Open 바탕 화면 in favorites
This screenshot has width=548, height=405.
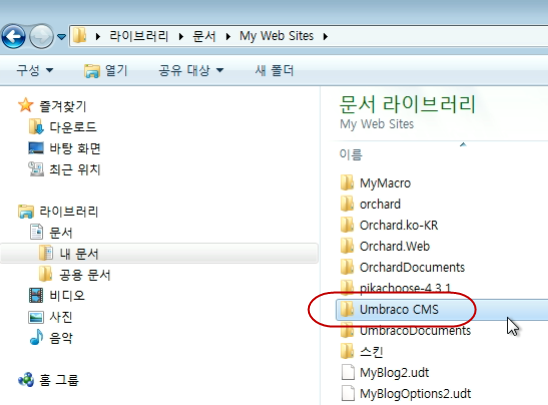pyautogui.click(x=75, y=148)
